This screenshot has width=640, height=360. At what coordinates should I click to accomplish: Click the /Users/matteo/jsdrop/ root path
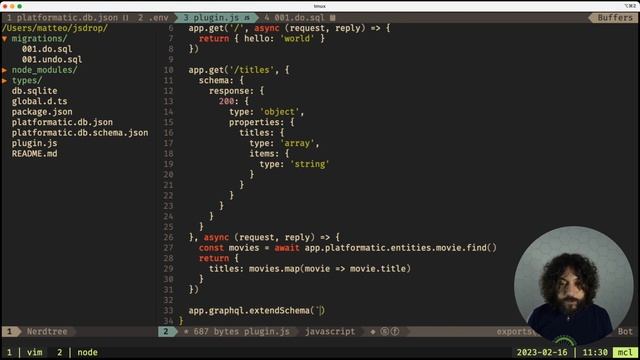pos(55,28)
